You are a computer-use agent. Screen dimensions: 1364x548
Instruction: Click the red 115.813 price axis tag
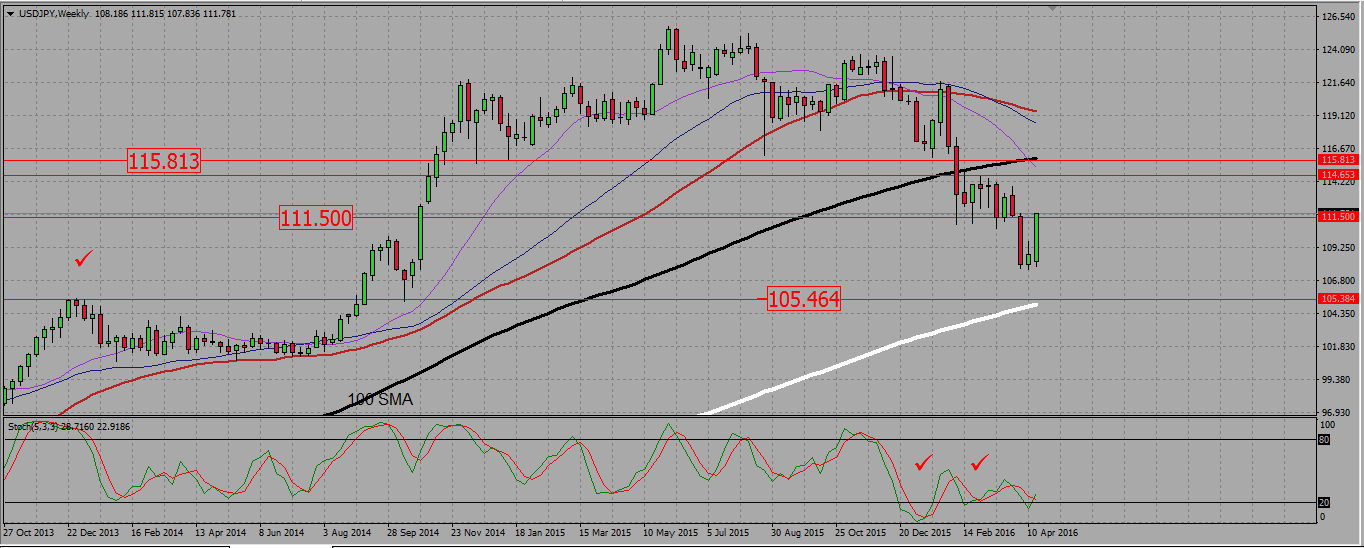tap(1337, 159)
